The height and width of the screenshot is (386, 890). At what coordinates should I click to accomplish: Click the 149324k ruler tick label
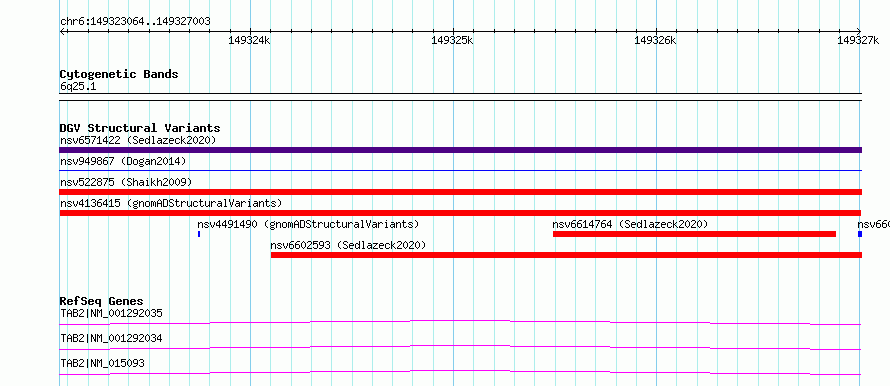(250, 41)
